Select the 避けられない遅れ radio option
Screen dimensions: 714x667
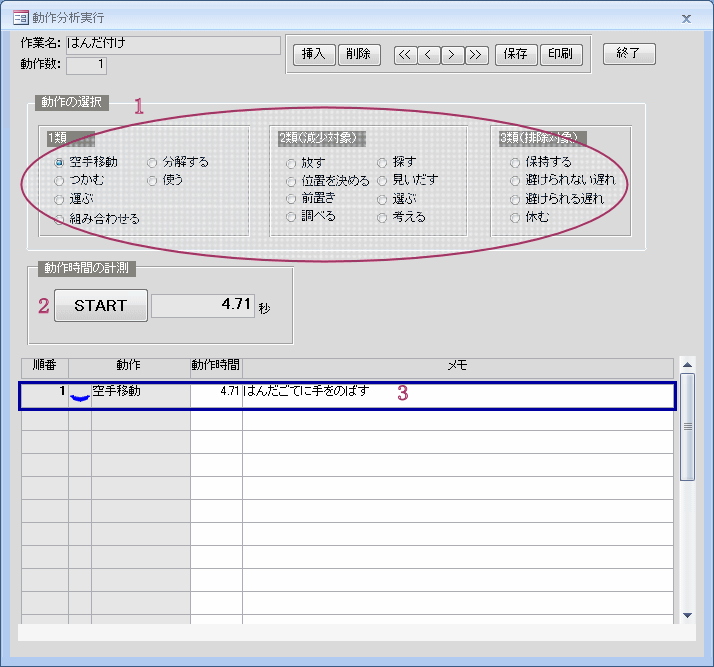click(515, 181)
